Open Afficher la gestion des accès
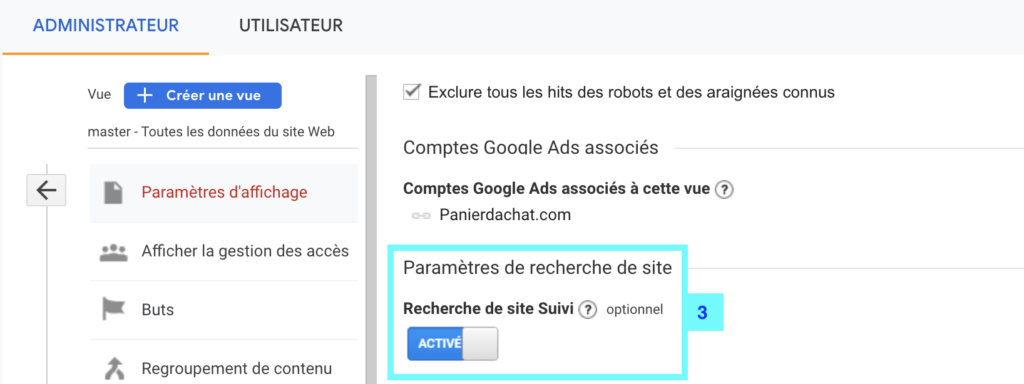This screenshot has width=1024, height=384. pos(224,251)
